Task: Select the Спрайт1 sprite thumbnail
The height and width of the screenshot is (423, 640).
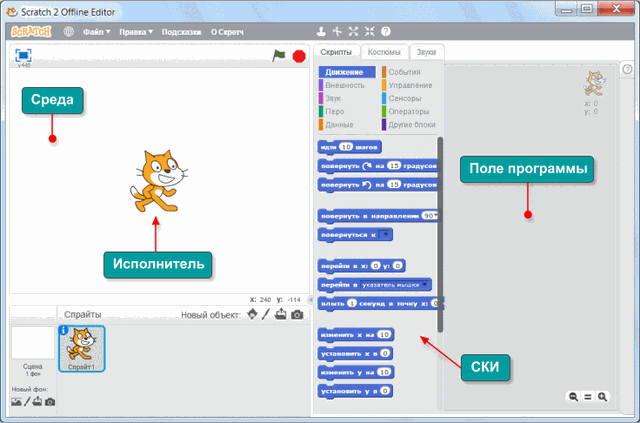Action: point(82,349)
